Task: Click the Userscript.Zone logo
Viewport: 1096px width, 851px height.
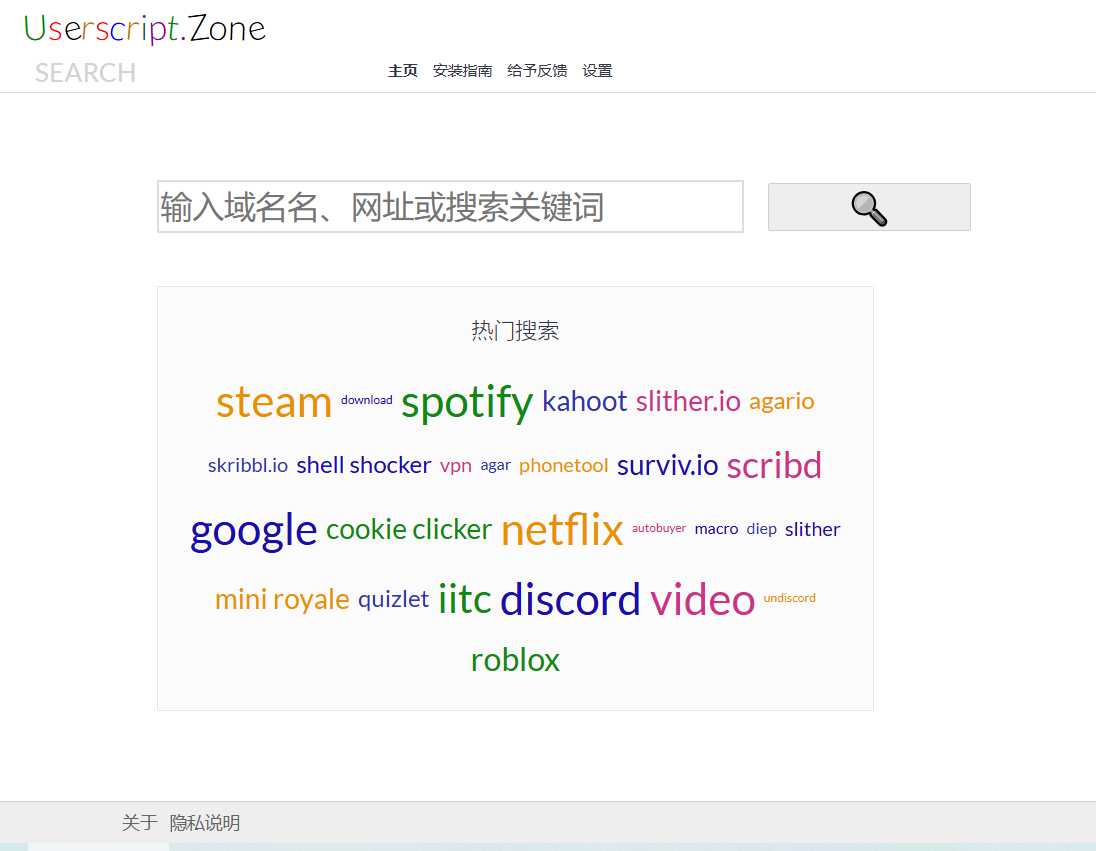Action: tap(147, 29)
